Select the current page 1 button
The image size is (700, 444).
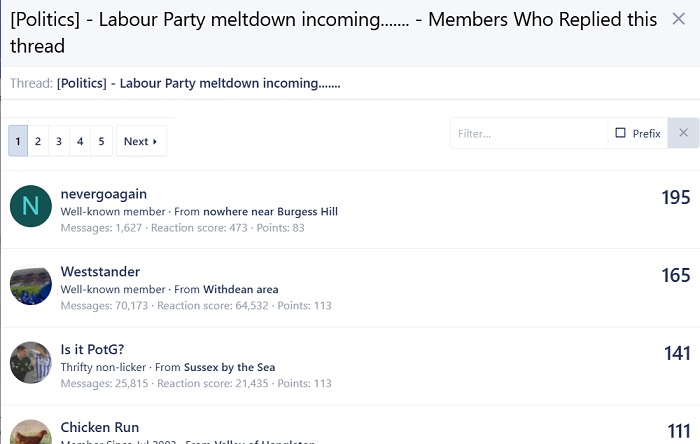[x=18, y=141]
